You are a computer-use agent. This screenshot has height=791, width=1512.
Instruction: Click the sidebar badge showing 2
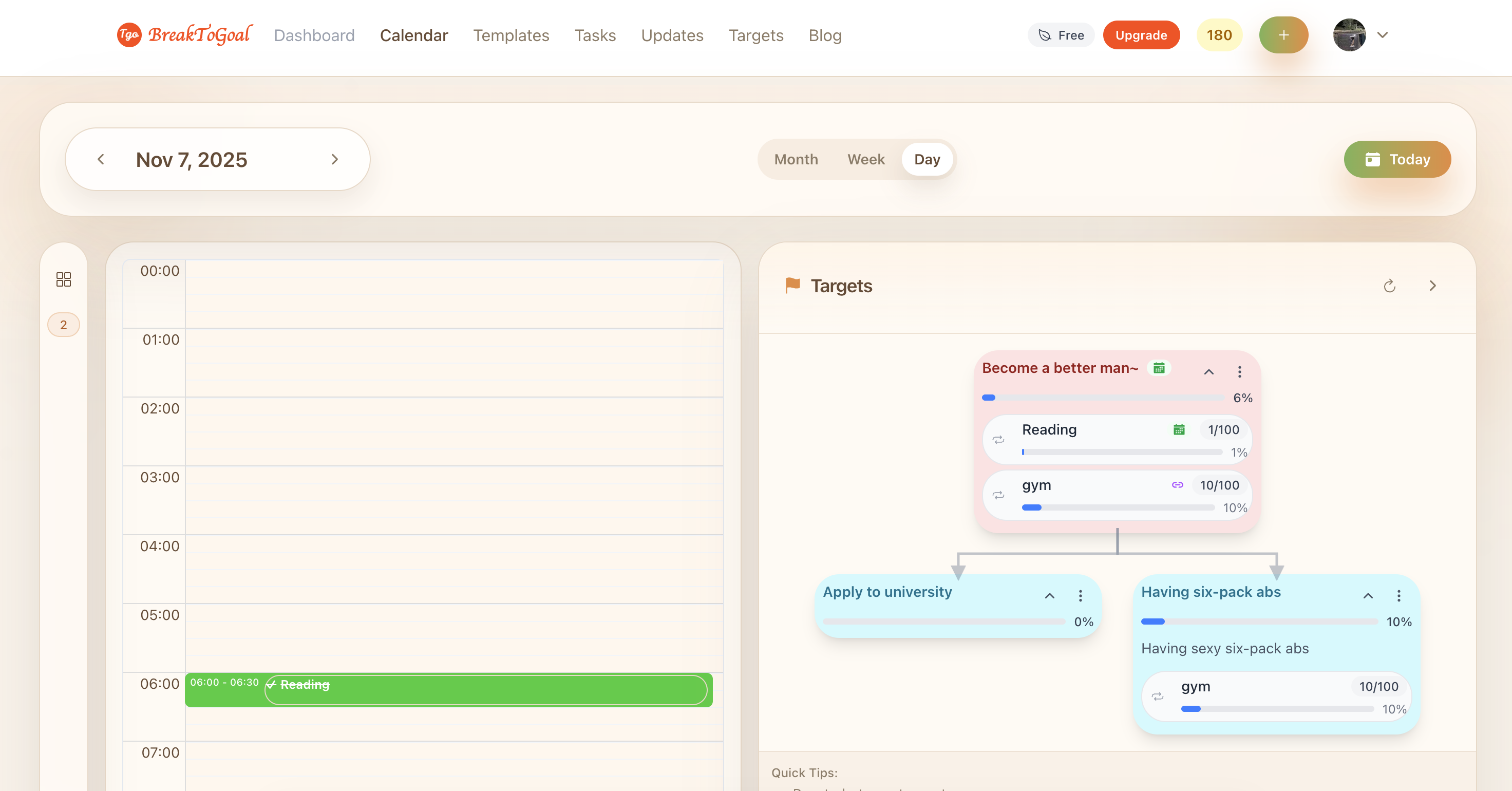(63, 325)
